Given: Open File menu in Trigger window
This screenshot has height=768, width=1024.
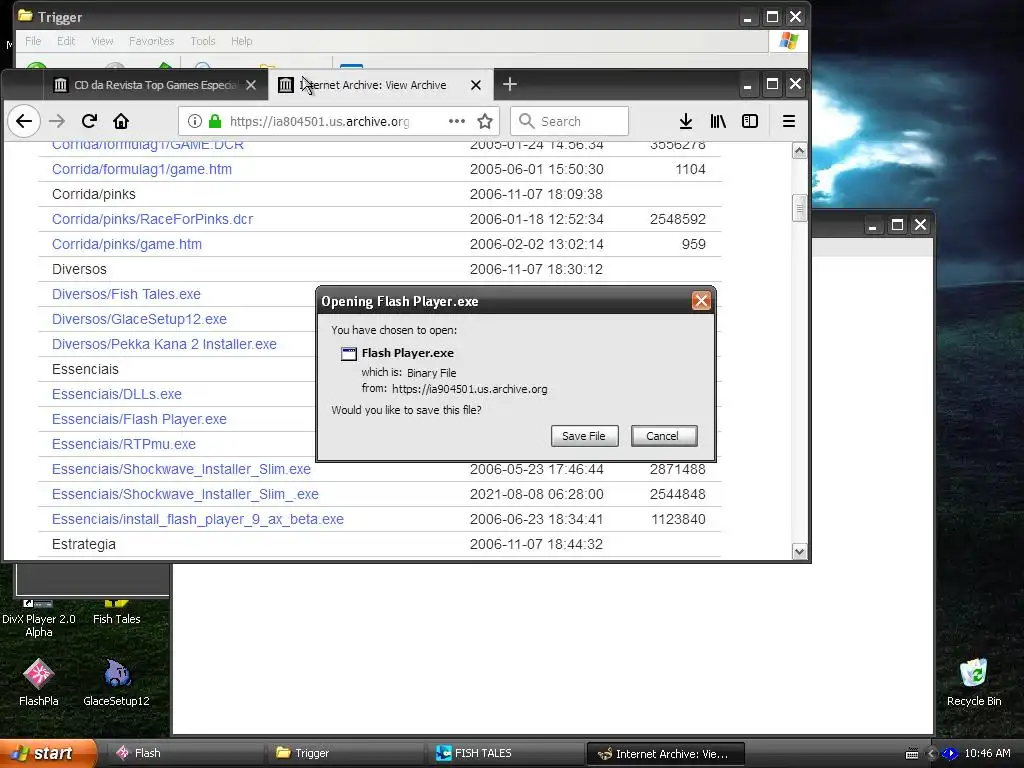Looking at the screenshot, I should 33,41.
